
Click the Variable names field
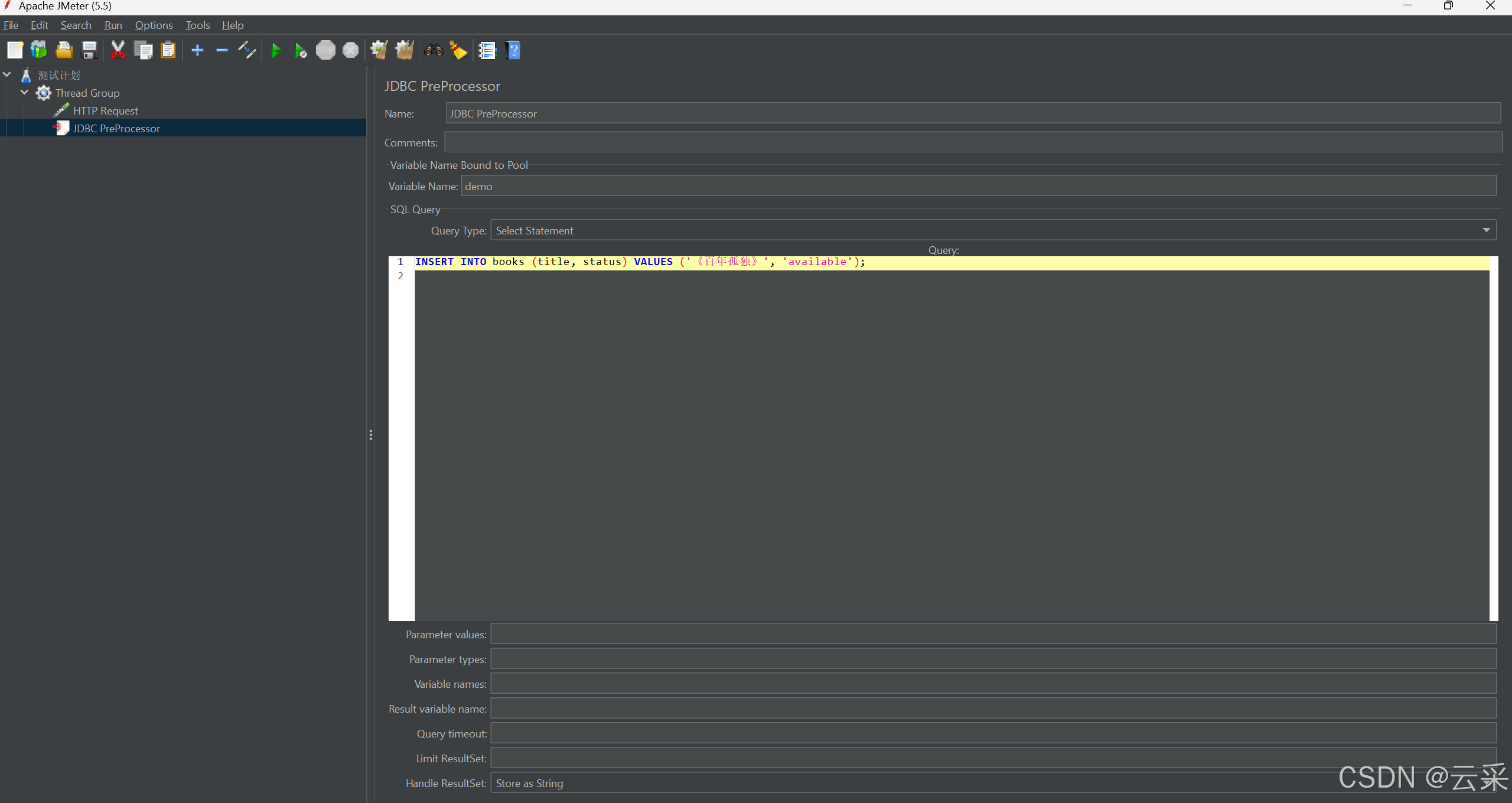(x=993, y=684)
